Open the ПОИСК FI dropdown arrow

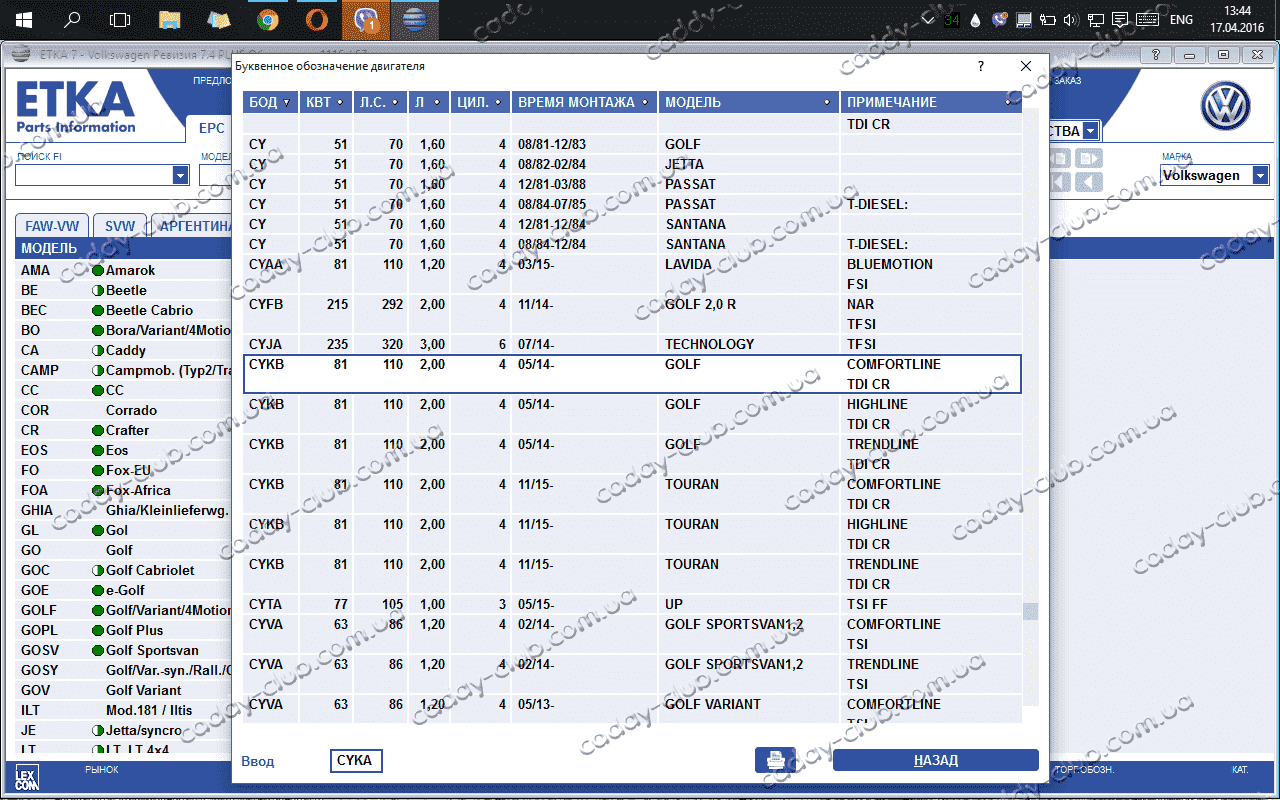(180, 175)
